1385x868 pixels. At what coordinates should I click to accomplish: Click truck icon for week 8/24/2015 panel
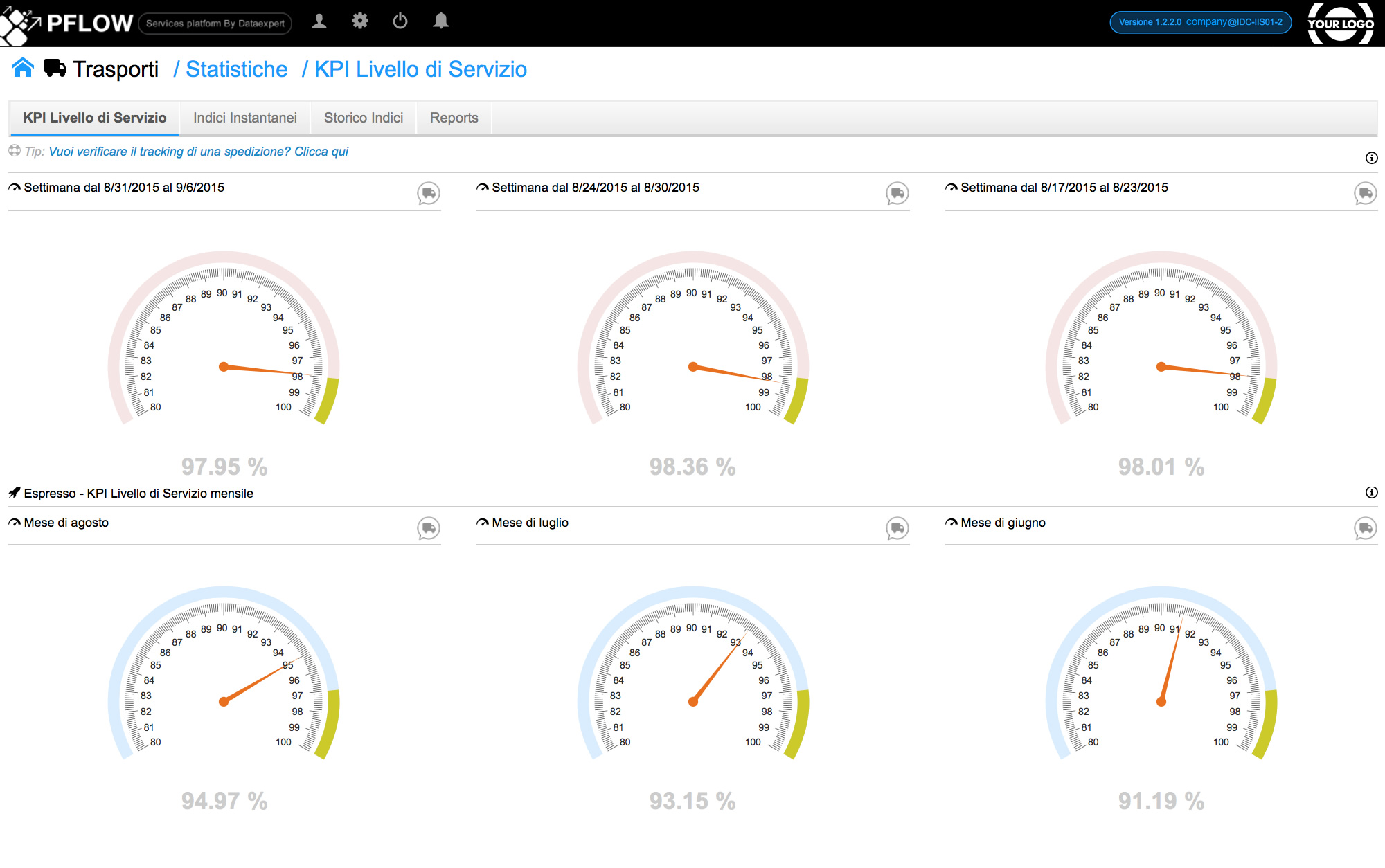point(897,193)
